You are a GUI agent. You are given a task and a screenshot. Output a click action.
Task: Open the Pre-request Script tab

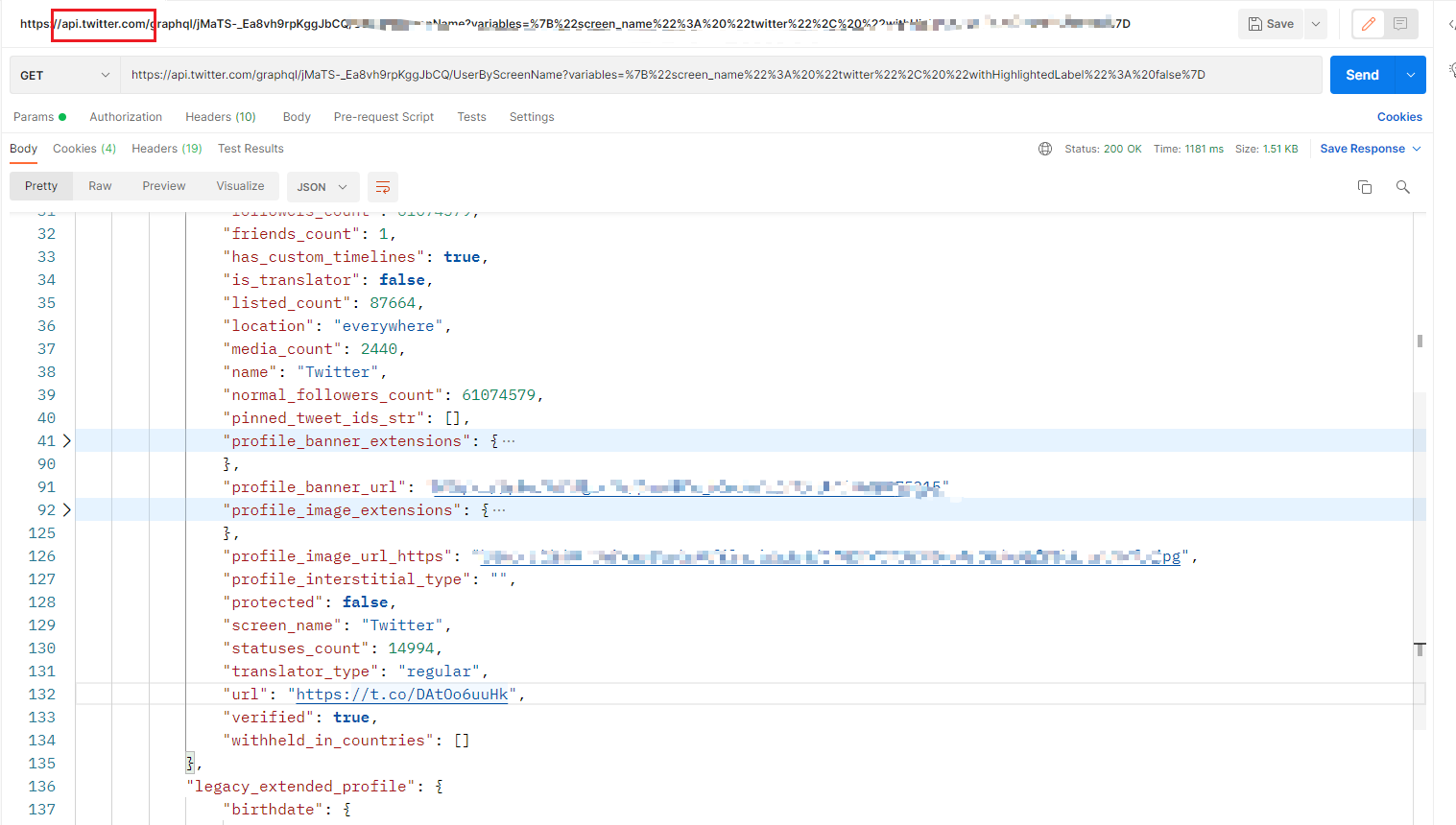click(383, 116)
